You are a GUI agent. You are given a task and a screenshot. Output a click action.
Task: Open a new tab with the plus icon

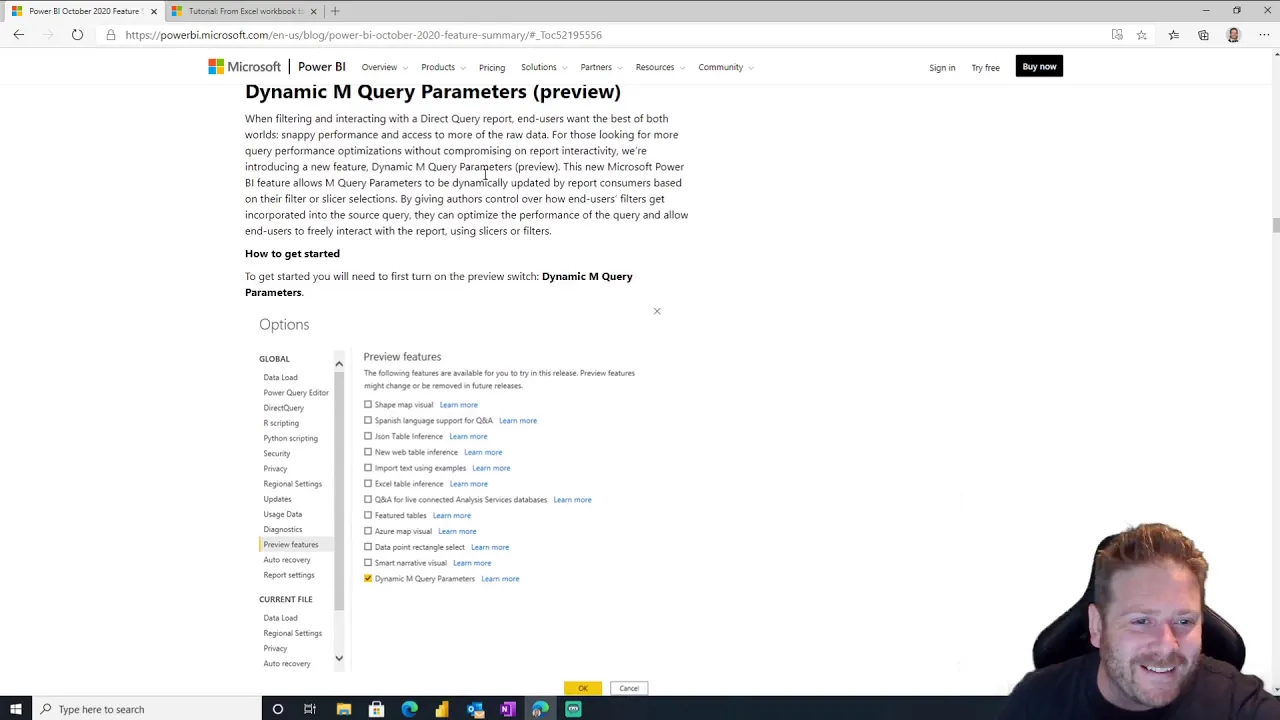(335, 11)
